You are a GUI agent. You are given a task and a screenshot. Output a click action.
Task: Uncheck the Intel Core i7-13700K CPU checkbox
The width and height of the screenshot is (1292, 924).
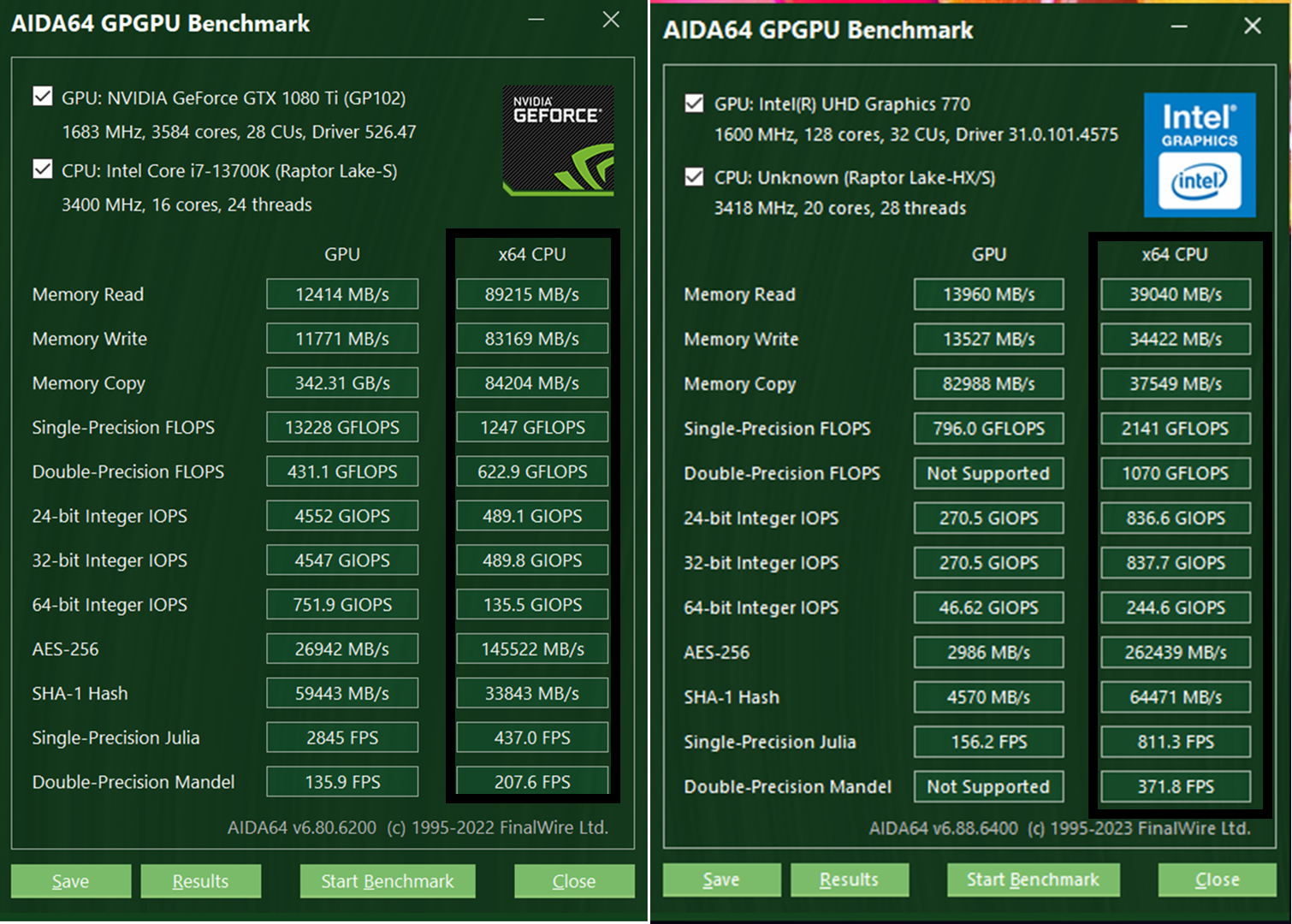tap(42, 169)
